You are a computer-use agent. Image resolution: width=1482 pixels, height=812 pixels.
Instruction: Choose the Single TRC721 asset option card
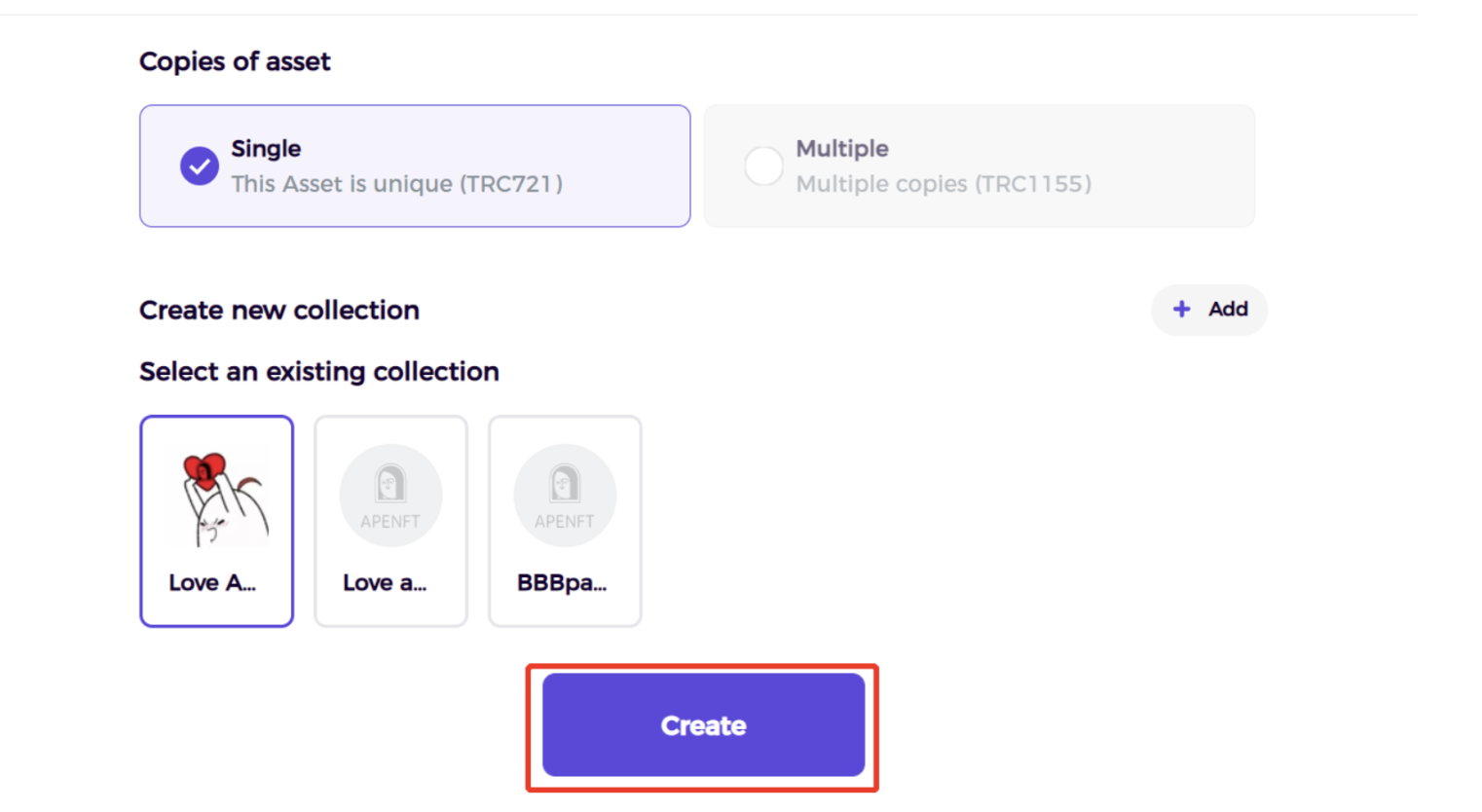(x=415, y=166)
